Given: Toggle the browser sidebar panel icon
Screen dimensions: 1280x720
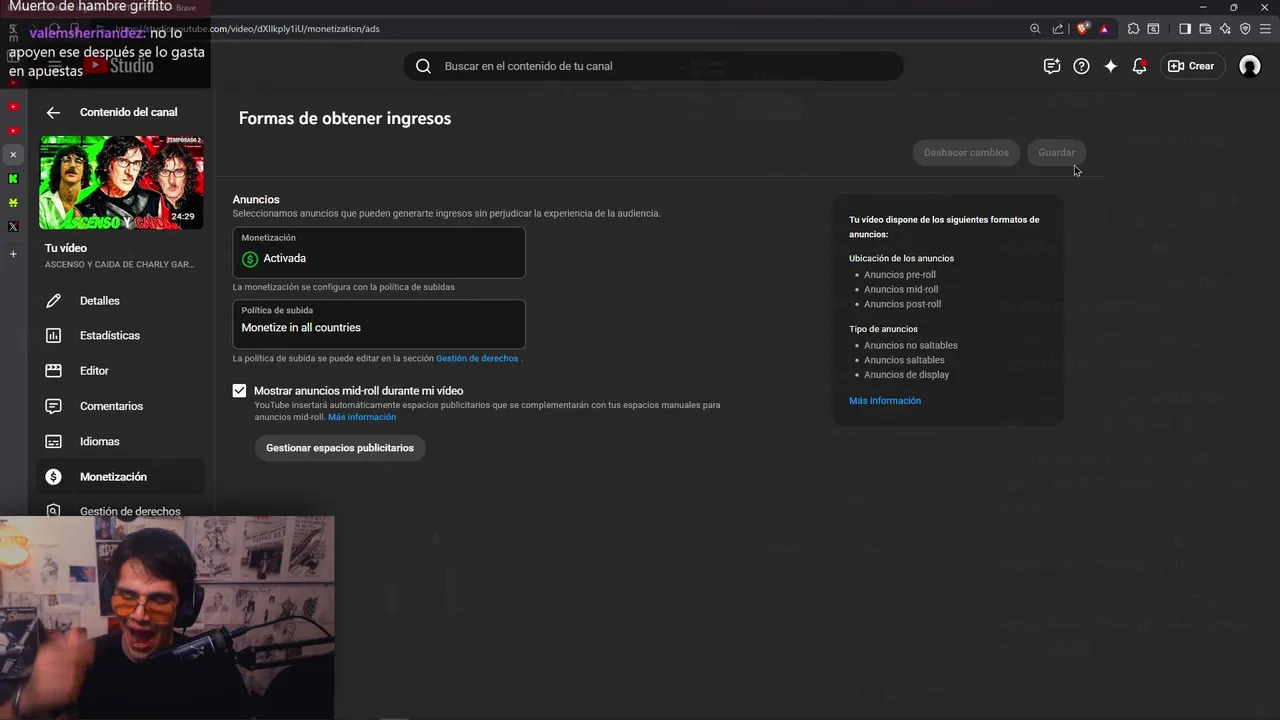Looking at the screenshot, I should pyautogui.click(x=1185, y=29).
